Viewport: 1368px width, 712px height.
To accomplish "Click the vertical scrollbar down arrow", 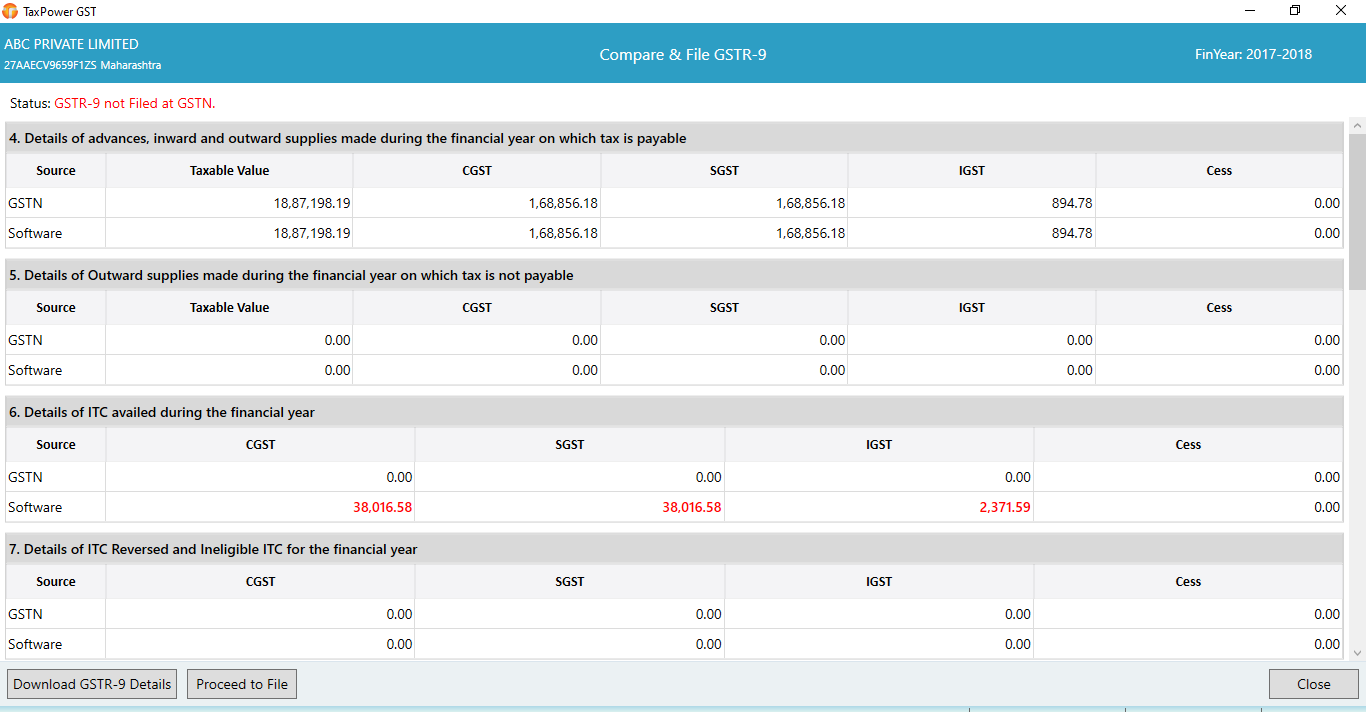I will (1357, 653).
